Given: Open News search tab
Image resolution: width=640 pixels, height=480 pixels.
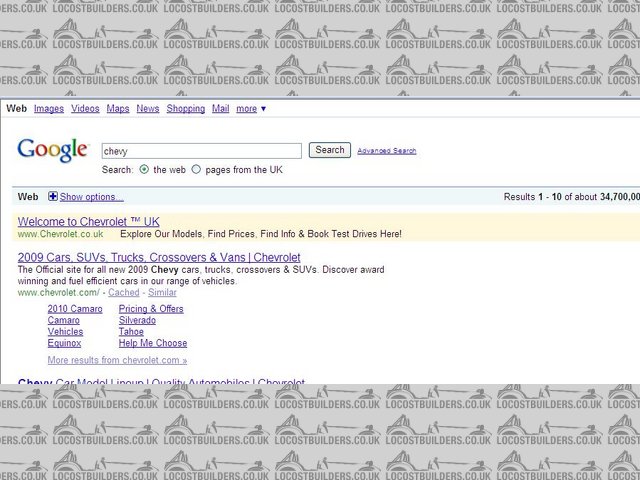Looking at the screenshot, I should click(148, 109).
